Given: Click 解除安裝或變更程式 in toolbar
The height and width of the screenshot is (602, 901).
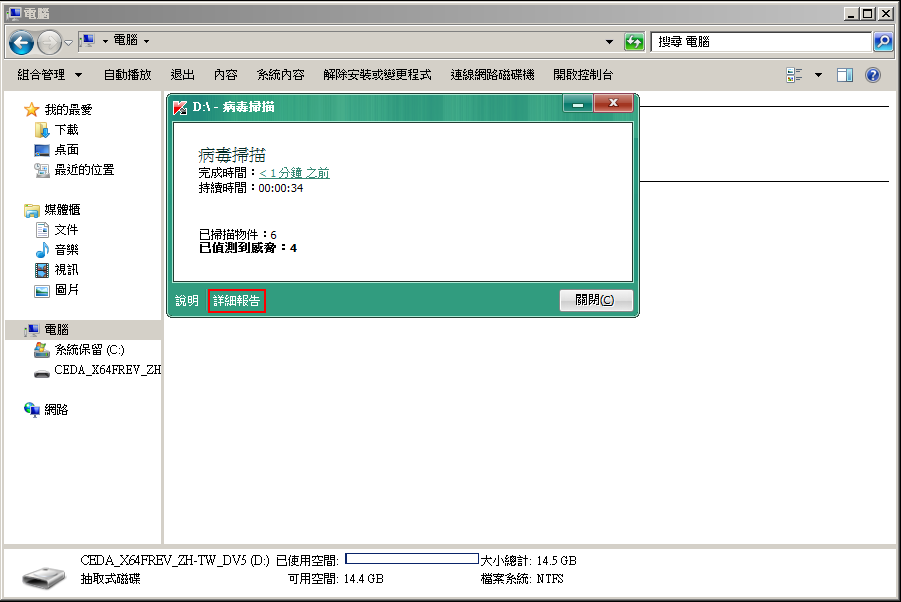Looking at the screenshot, I should click(x=377, y=75).
